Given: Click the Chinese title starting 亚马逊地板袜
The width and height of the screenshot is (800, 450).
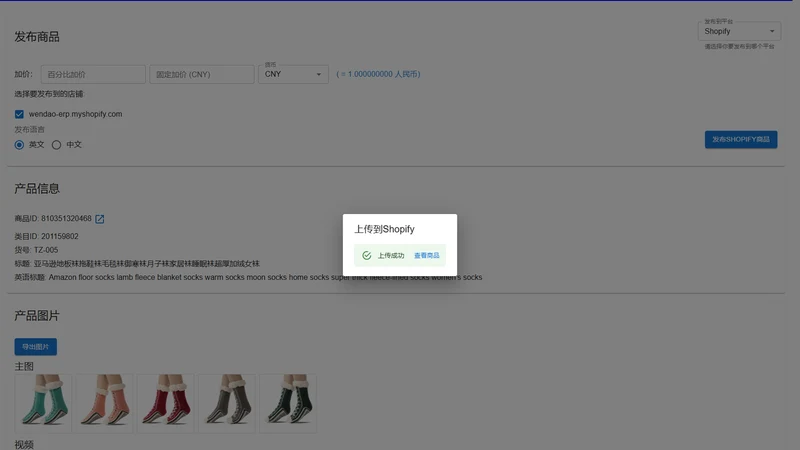Looking at the screenshot, I should click(x=147, y=264).
